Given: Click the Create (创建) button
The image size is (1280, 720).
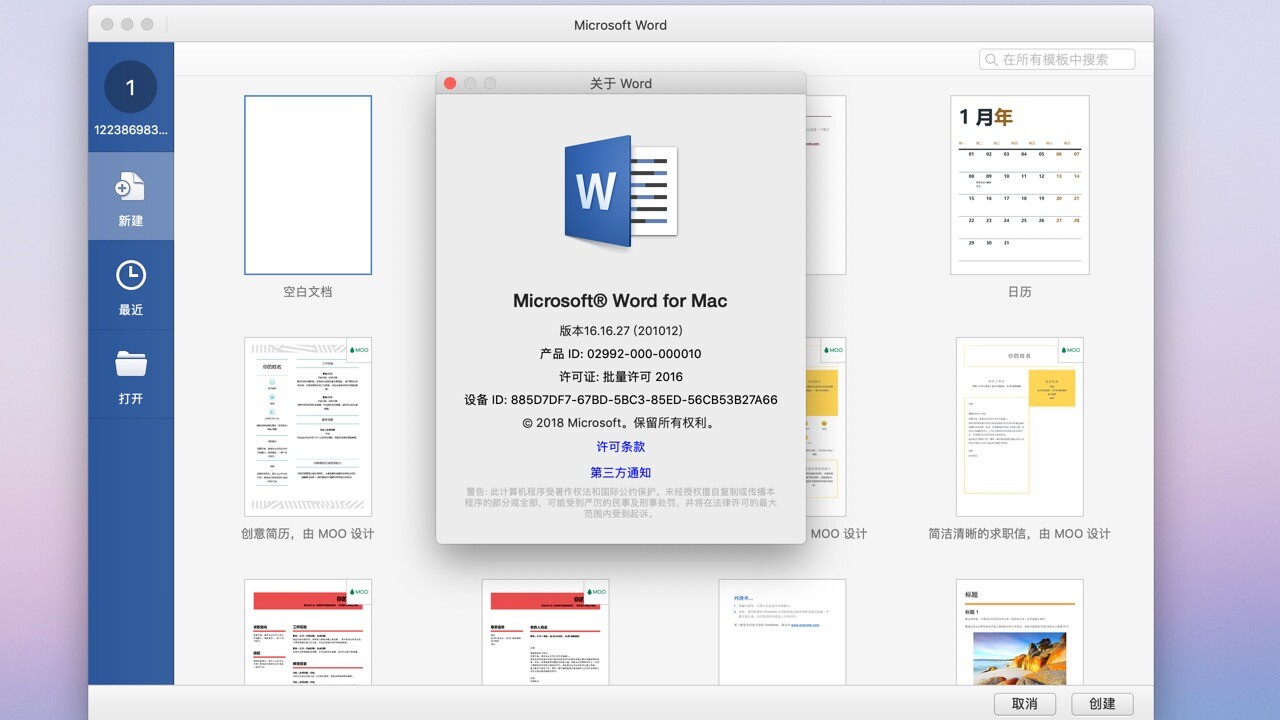Looking at the screenshot, I should click(x=1102, y=703).
